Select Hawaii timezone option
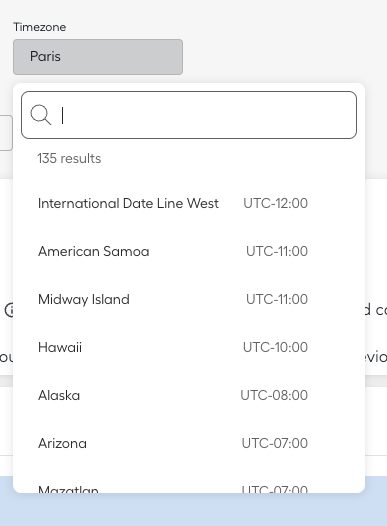 click(x=189, y=347)
